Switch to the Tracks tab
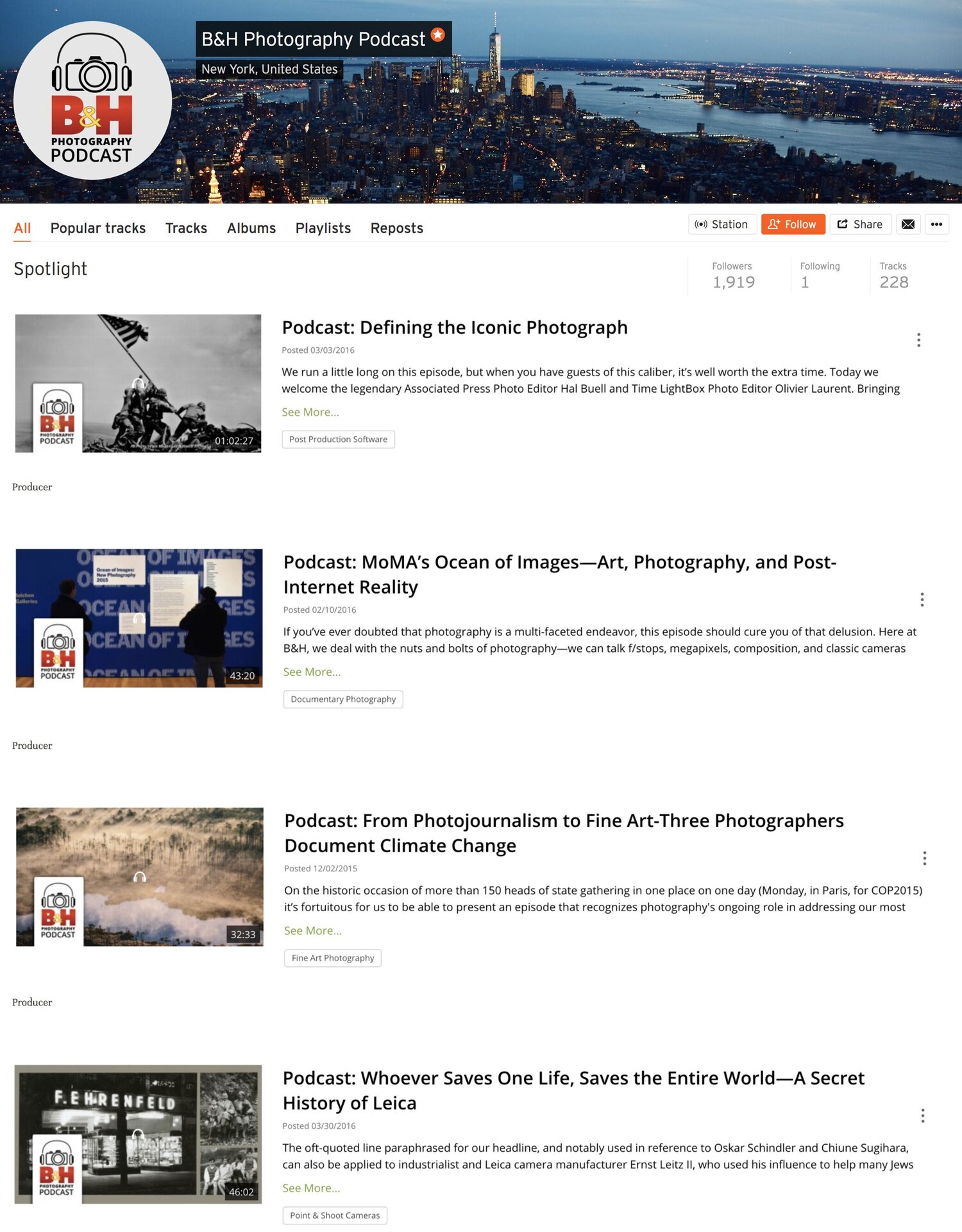The width and height of the screenshot is (962, 1232). (186, 228)
